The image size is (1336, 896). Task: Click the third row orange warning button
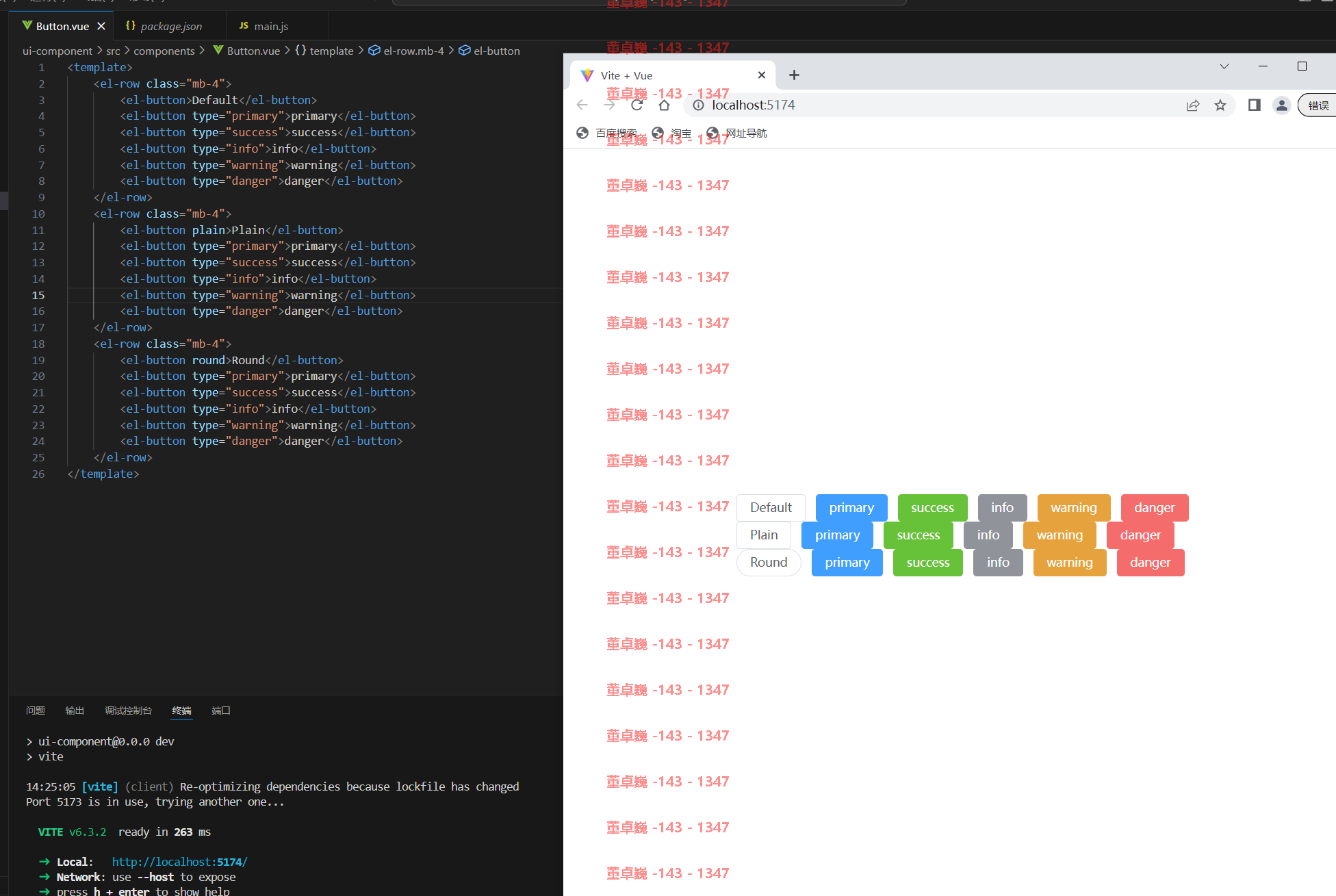(1070, 563)
